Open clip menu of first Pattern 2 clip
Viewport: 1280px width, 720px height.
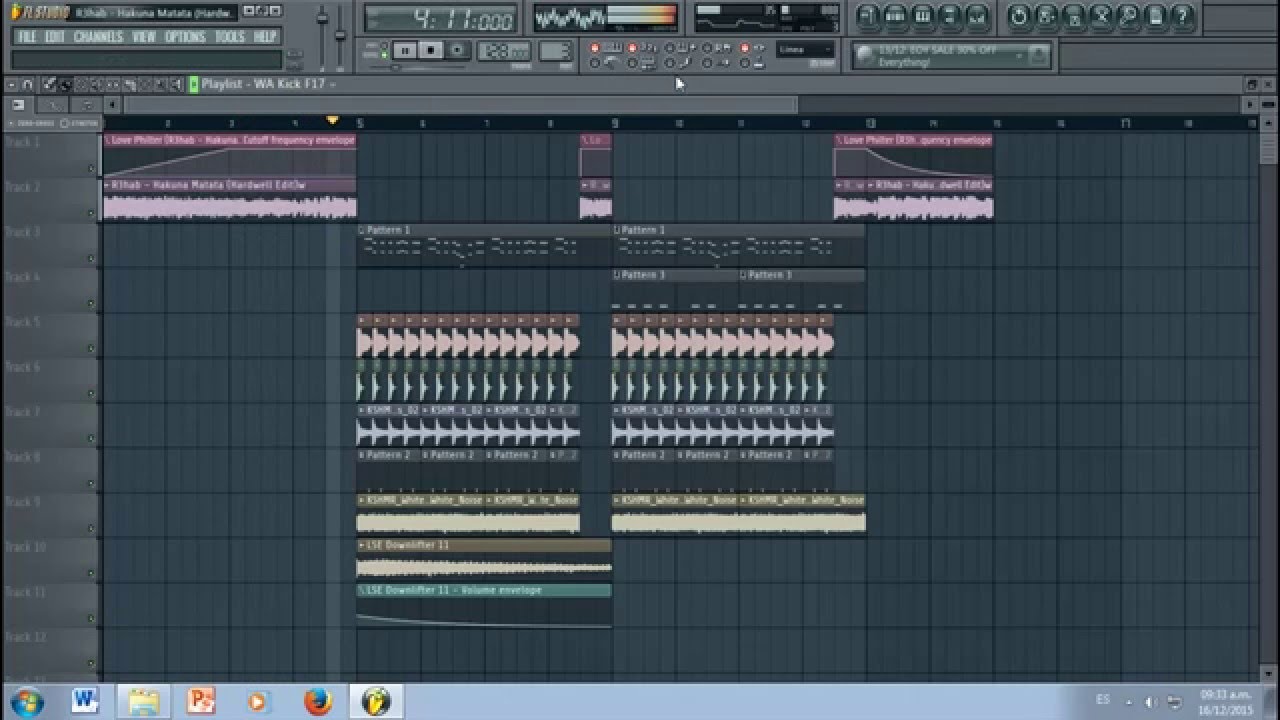362,455
